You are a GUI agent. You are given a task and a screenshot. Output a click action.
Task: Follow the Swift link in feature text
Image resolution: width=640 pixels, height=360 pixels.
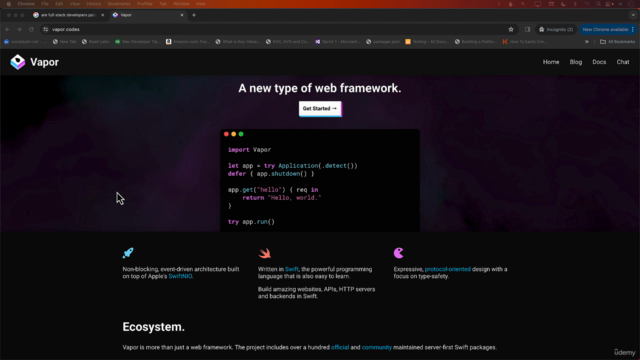tap(291, 269)
